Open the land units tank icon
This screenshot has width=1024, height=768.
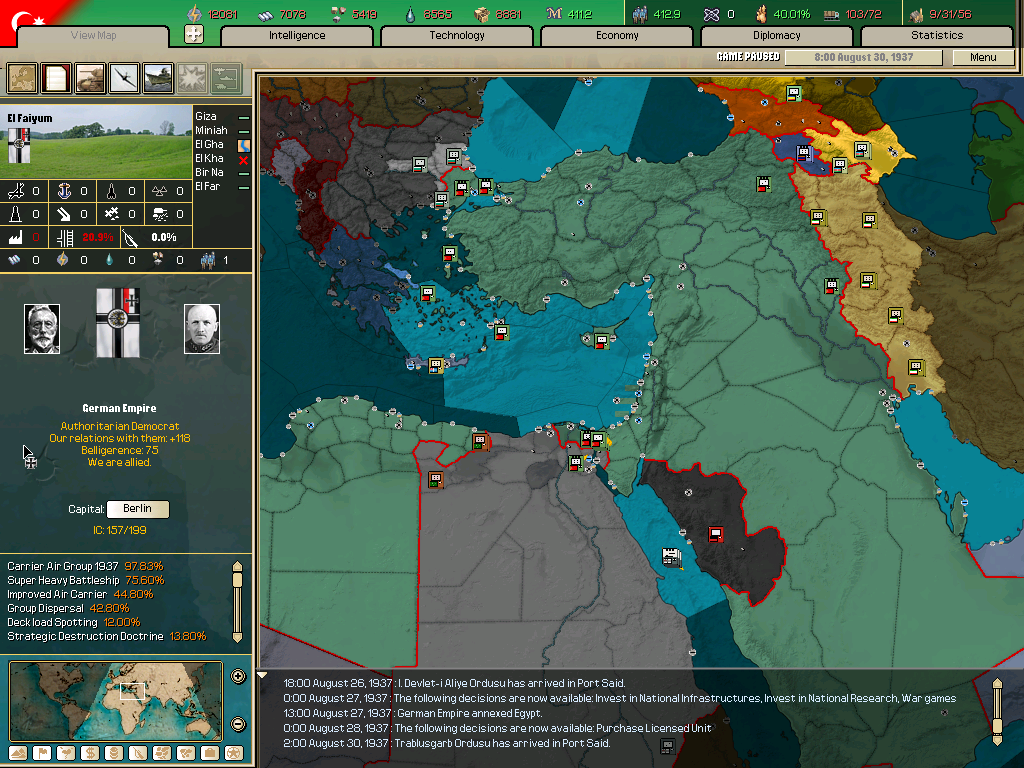(91, 77)
